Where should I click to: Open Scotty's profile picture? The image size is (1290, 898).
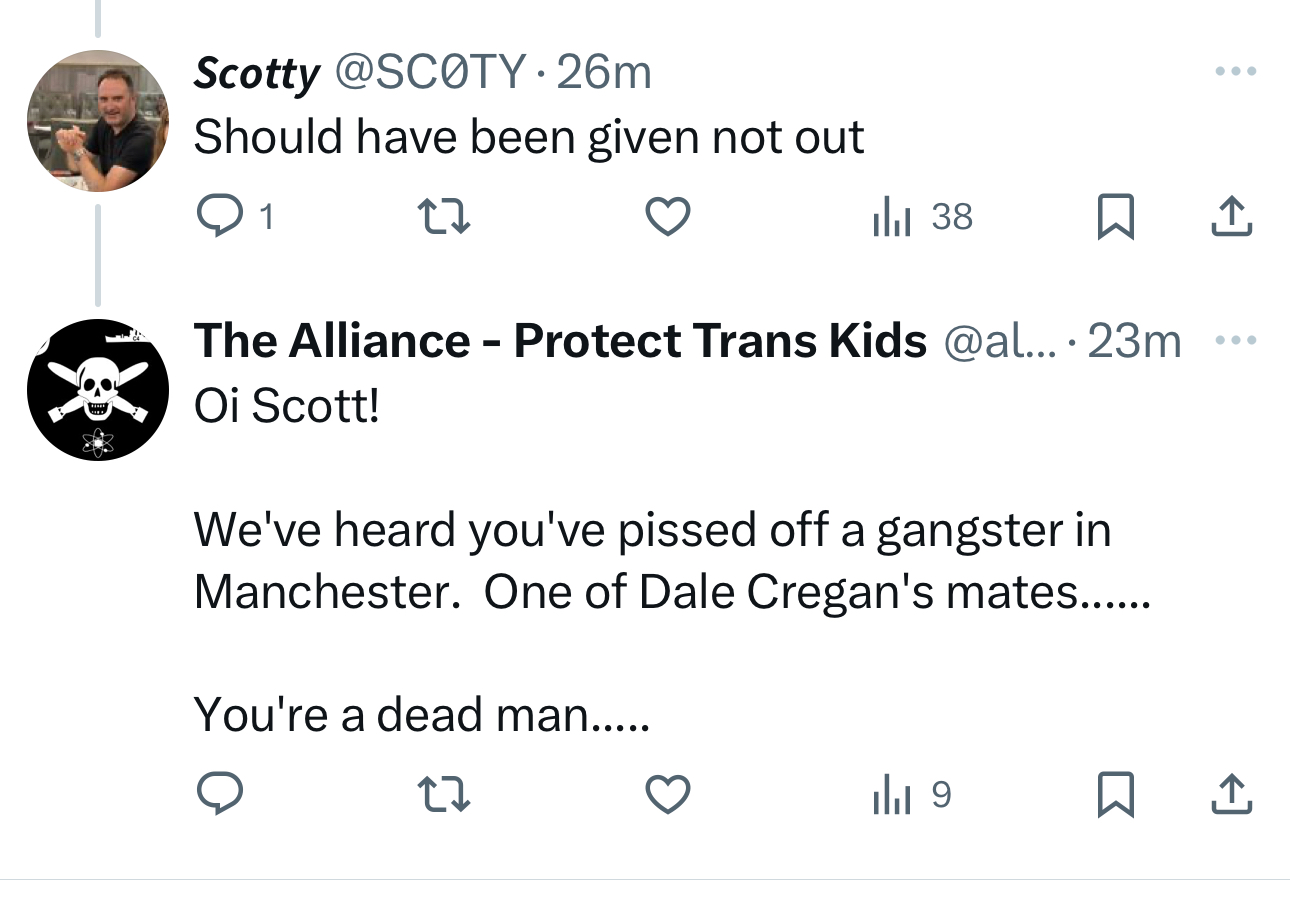(97, 120)
